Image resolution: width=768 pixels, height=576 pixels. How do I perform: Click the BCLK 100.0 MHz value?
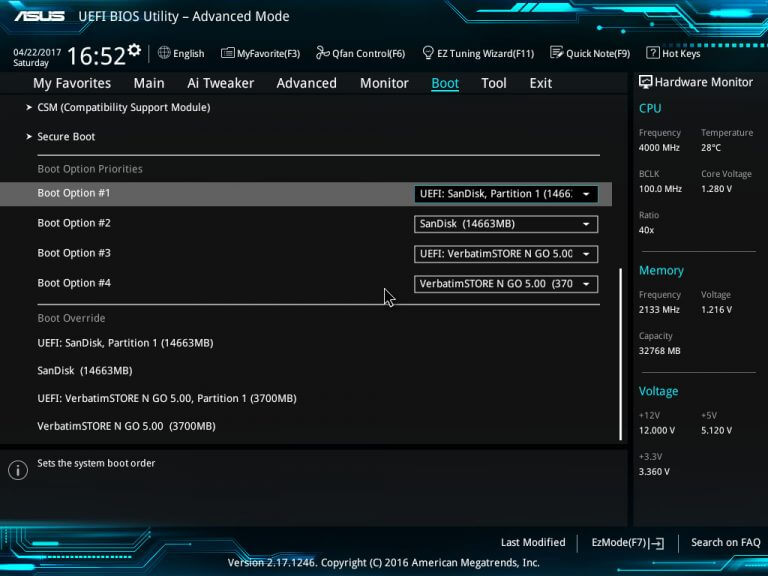660,189
